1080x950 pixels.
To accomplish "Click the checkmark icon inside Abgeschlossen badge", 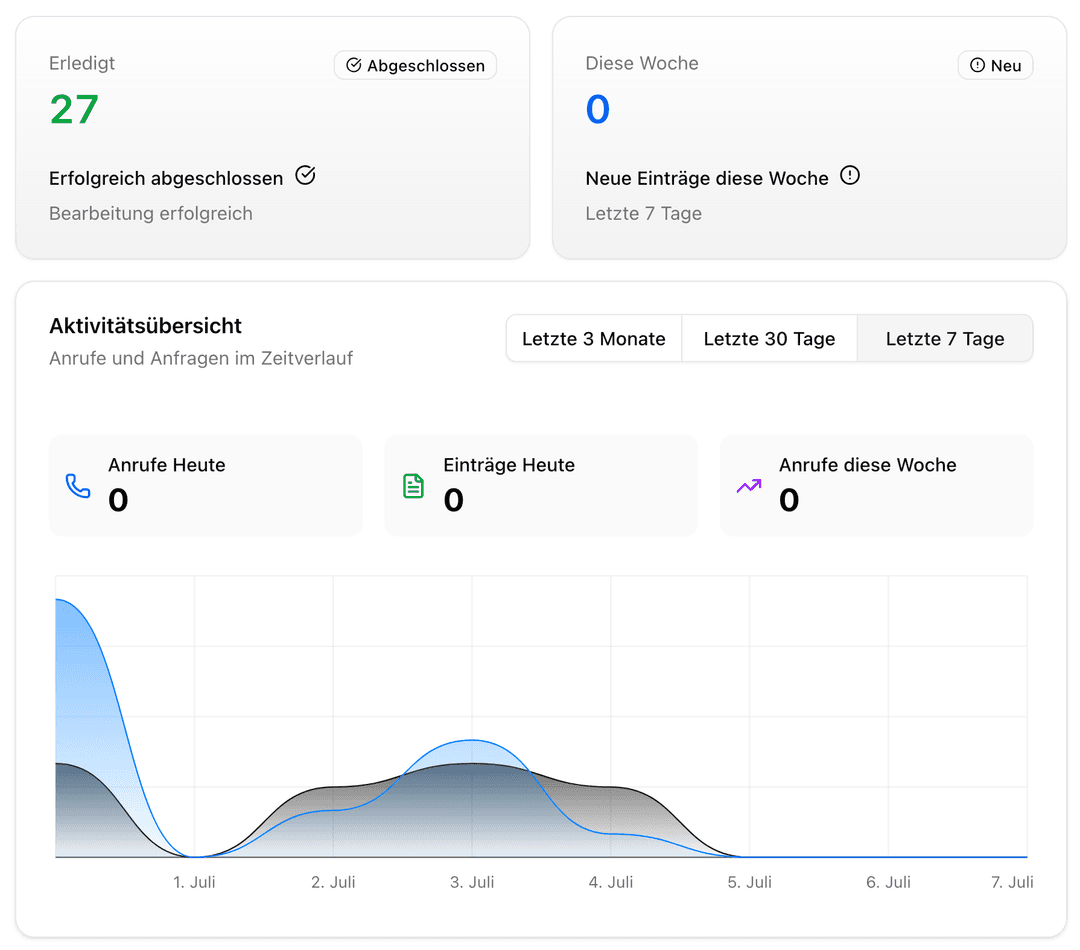I will 353,66.
